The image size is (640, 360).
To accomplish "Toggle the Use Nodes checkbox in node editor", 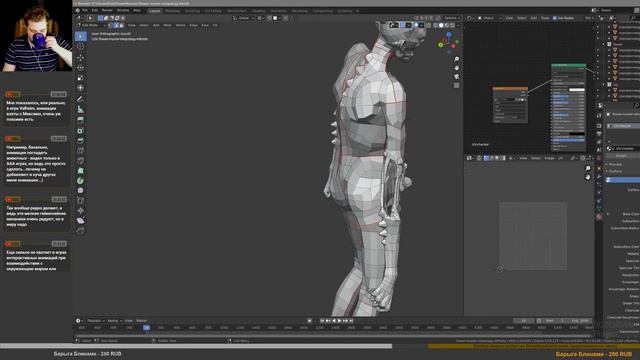I will click(x=554, y=18).
